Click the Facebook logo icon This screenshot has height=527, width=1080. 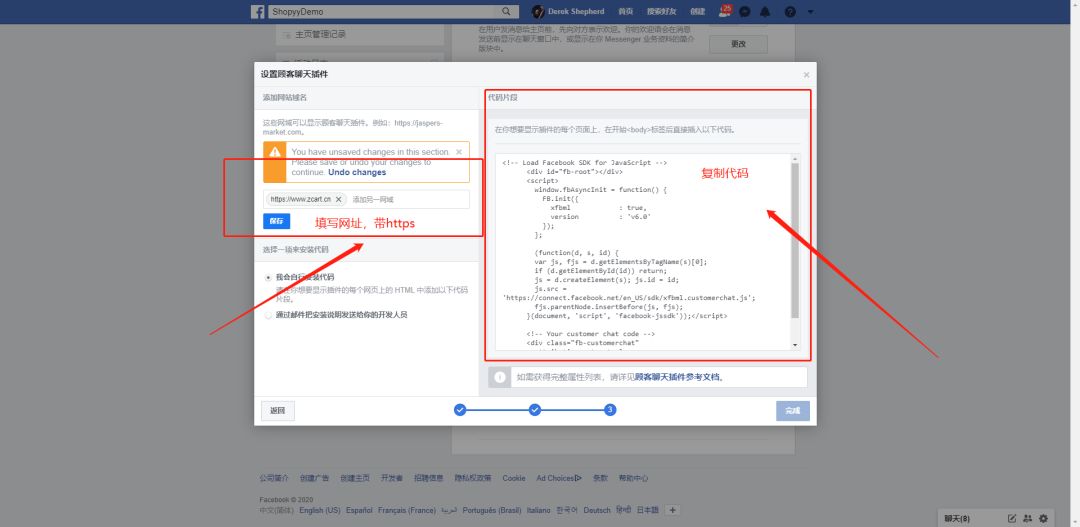[x=257, y=11]
